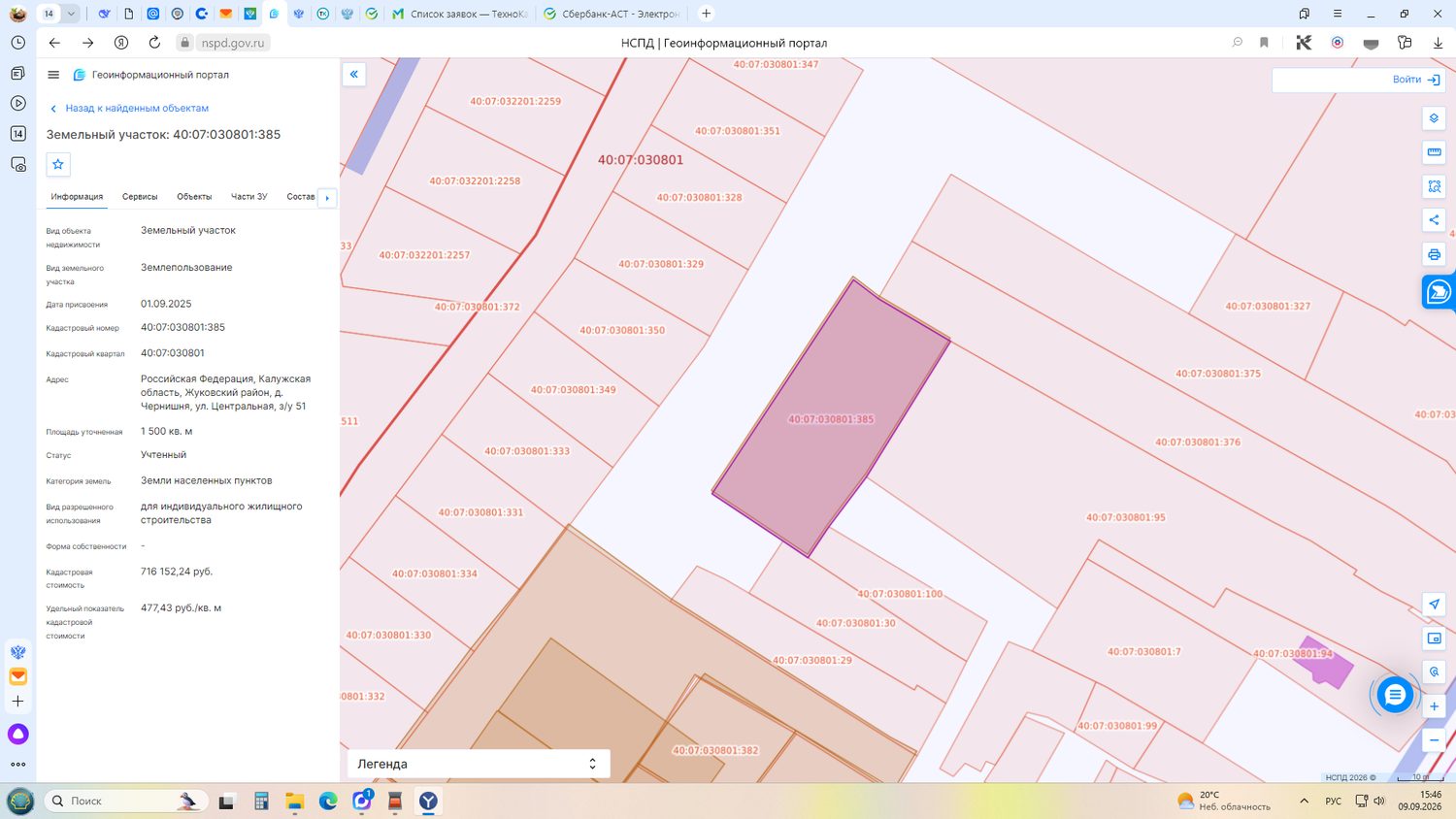Show more tabs with right arrow
Screen dimensions: 1456x819
point(327,198)
